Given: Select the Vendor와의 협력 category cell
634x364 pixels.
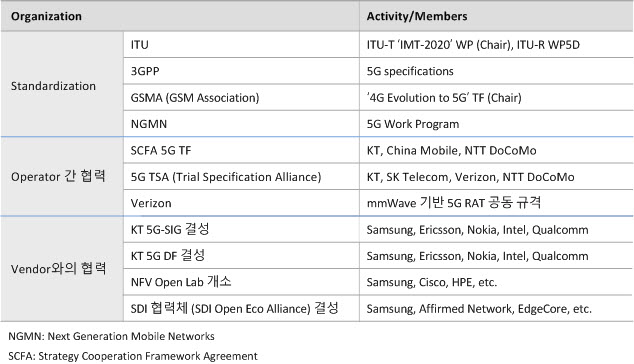Looking at the screenshot, I should (62, 269).
